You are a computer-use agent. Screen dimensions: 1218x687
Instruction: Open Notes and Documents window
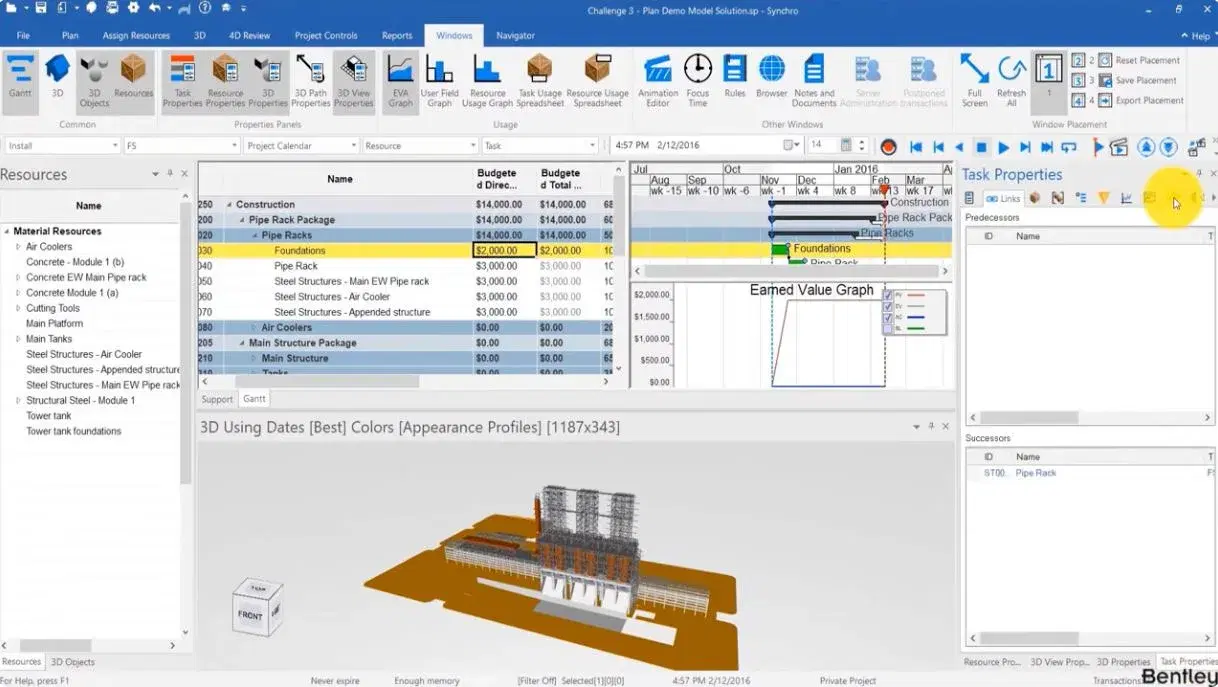814,81
